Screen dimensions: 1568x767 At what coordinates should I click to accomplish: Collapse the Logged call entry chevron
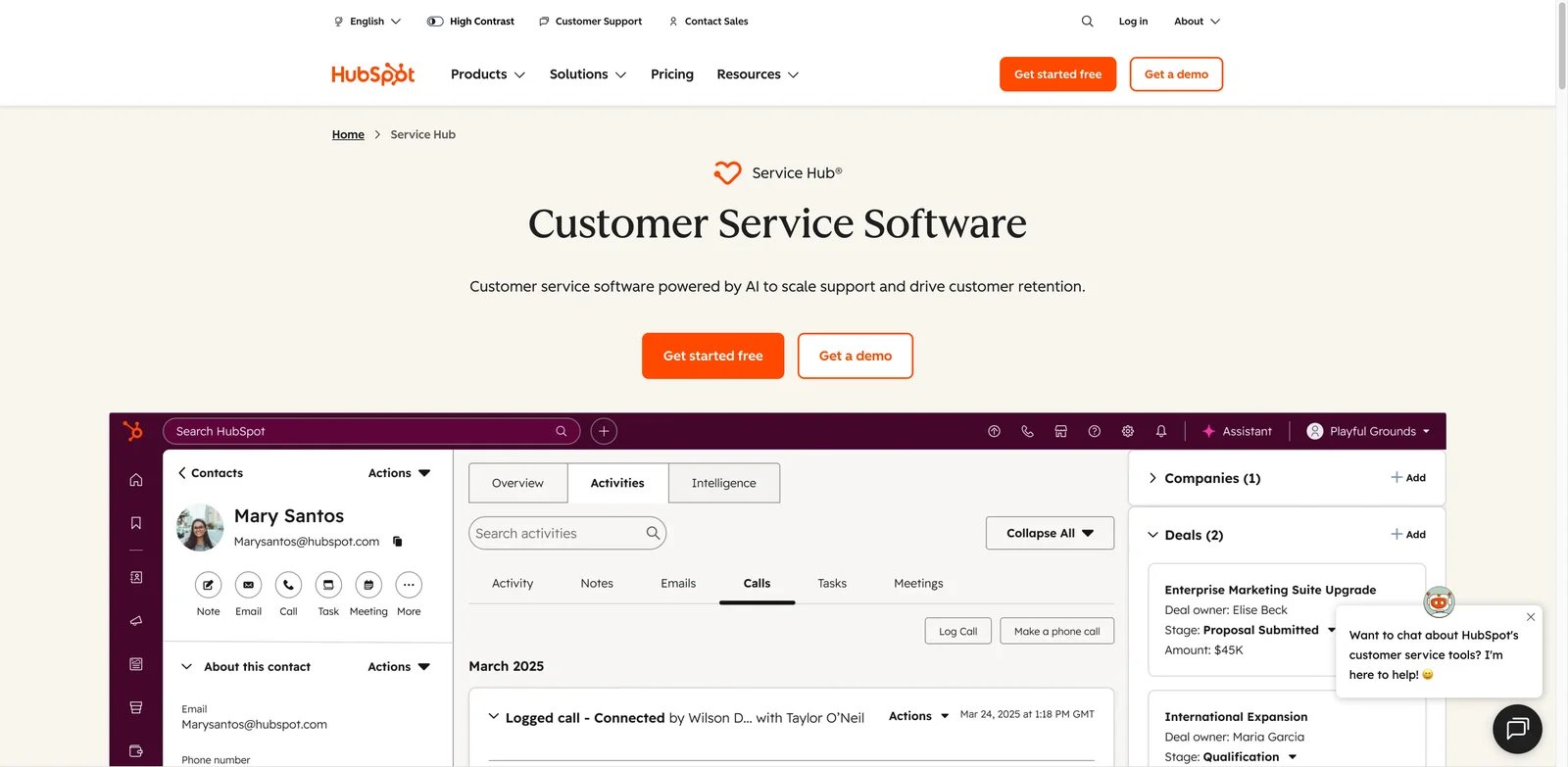[493, 716]
